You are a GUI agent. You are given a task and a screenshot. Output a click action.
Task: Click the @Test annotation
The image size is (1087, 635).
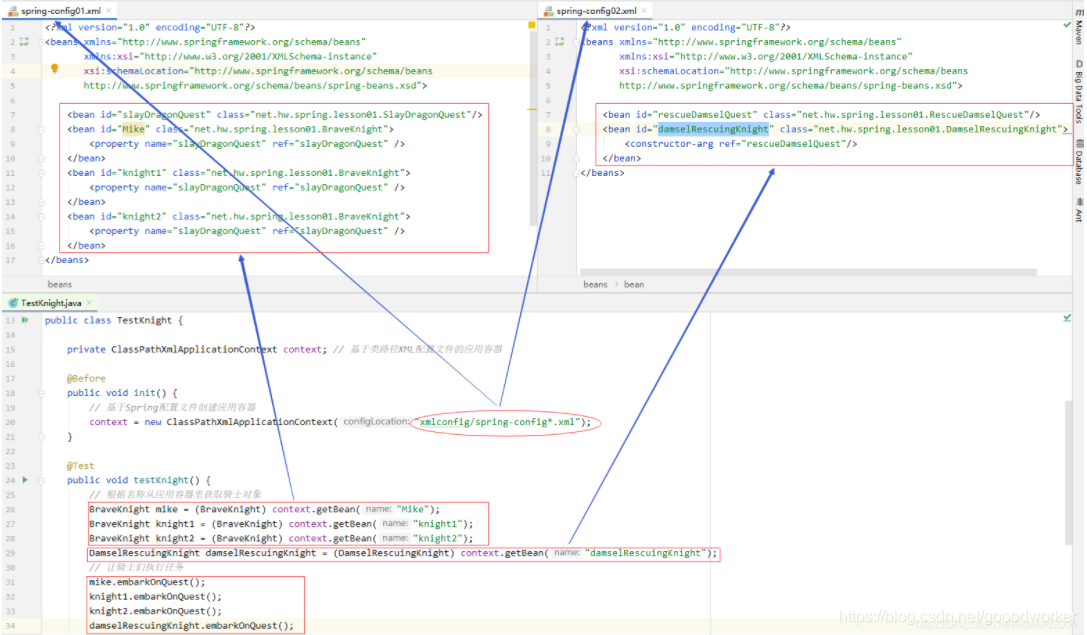click(x=80, y=466)
